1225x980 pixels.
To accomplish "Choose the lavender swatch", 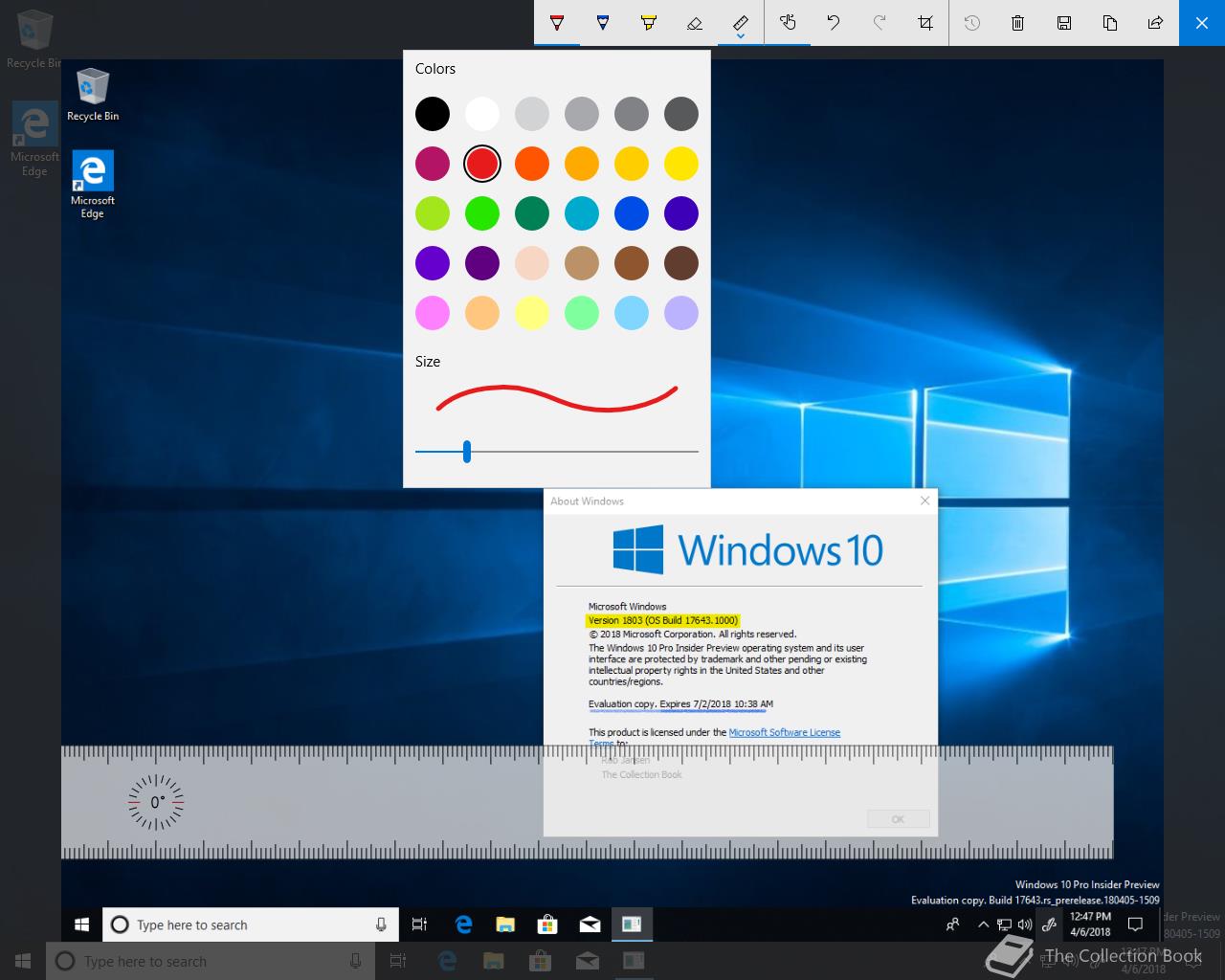I will click(x=681, y=313).
